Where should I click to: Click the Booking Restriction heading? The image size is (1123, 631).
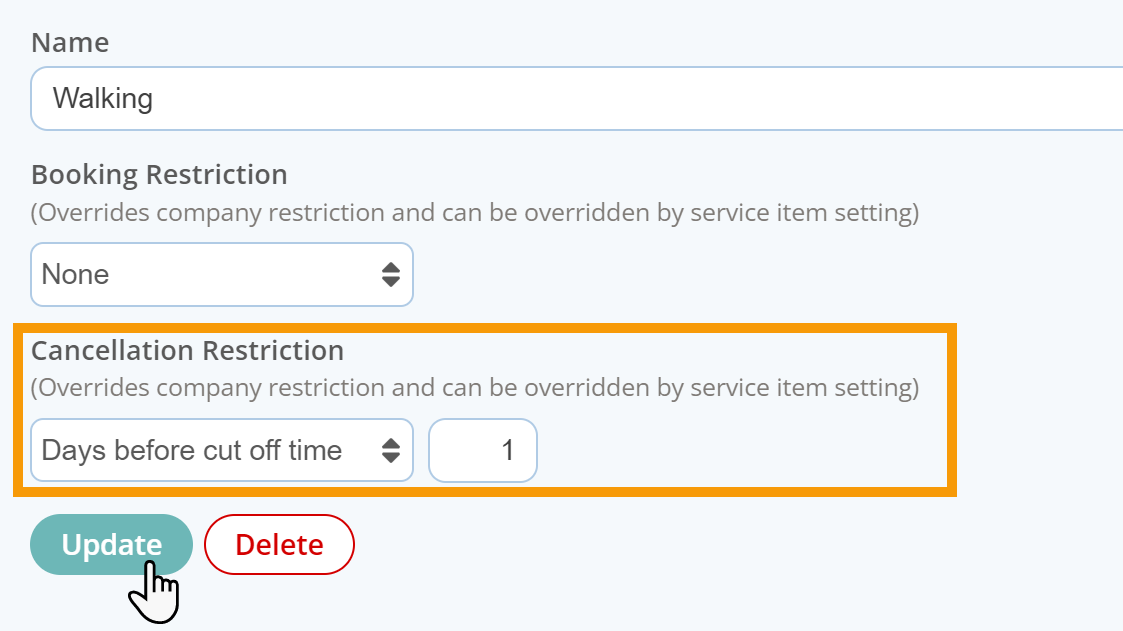tap(159, 175)
